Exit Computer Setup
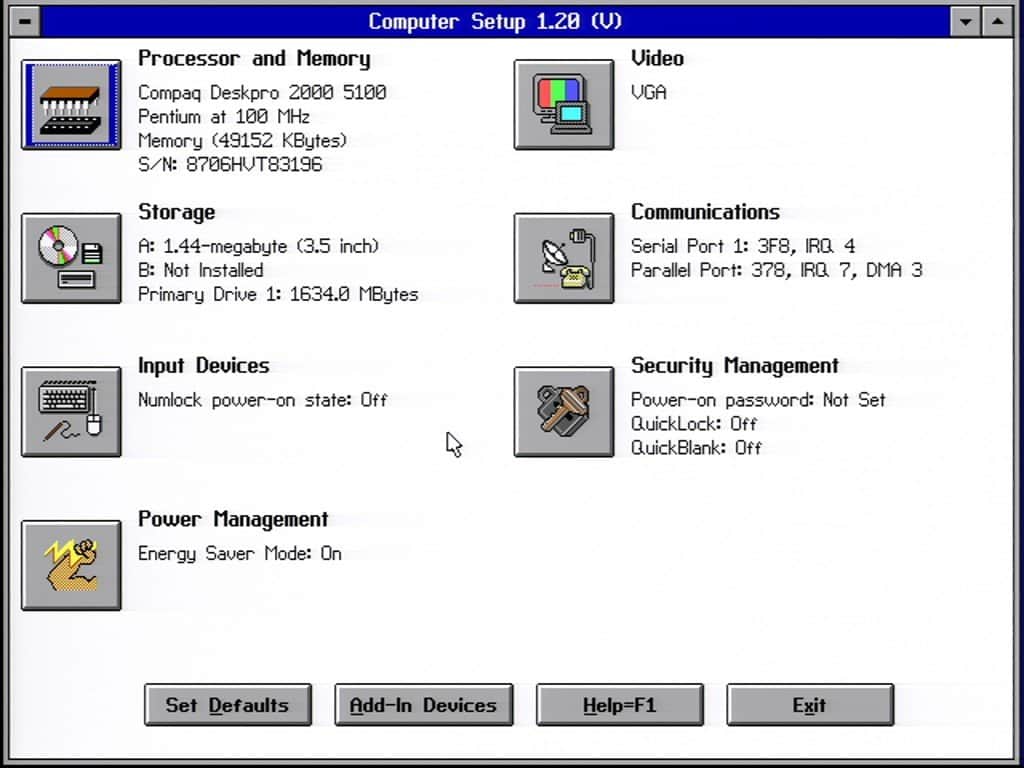This screenshot has height=768, width=1024. [x=810, y=705]
